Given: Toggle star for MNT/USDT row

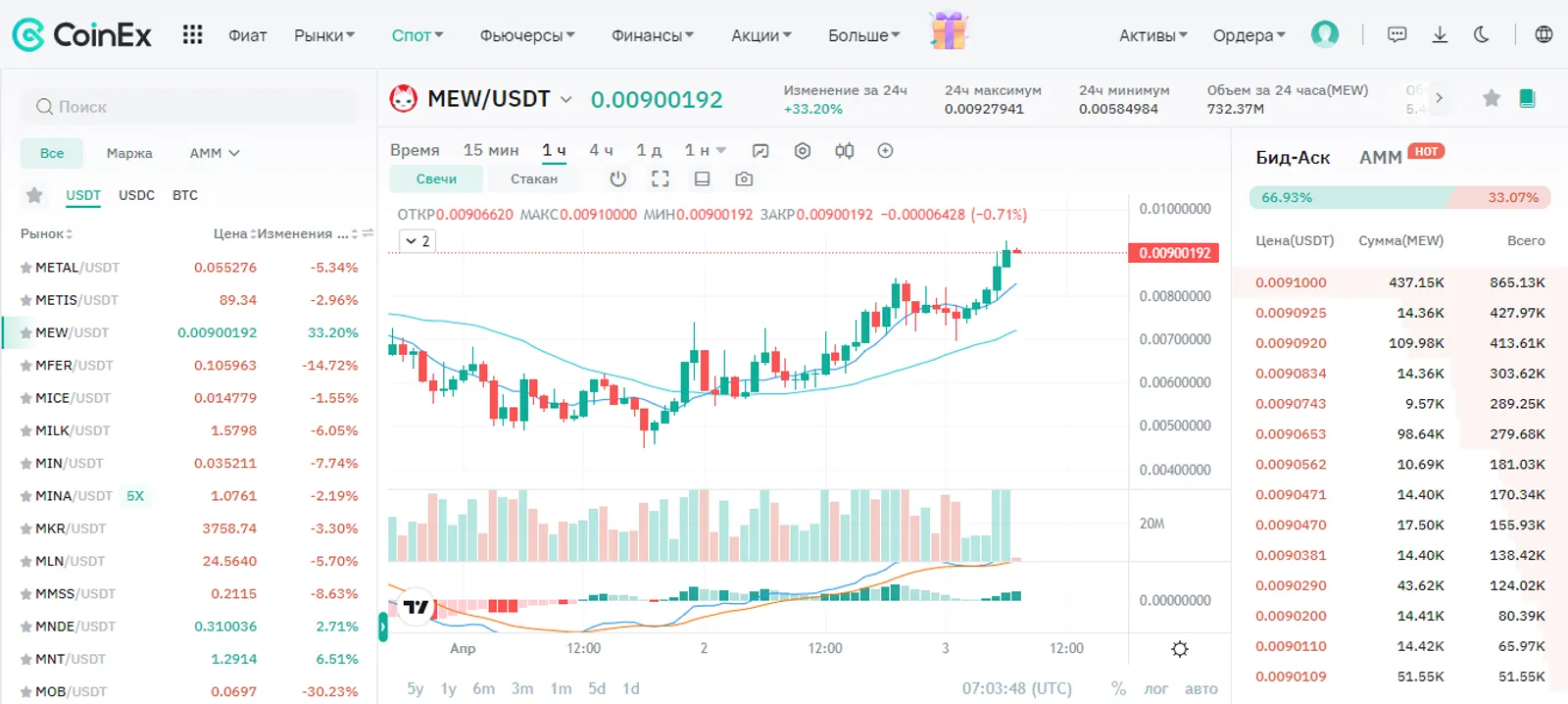Looking at the screenshot, I should (26, 659).
